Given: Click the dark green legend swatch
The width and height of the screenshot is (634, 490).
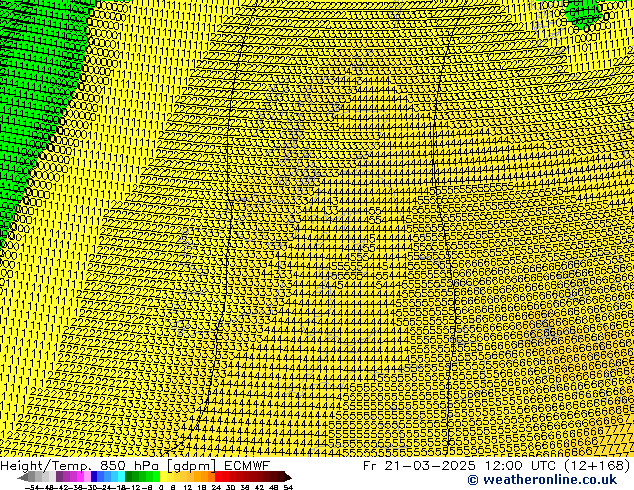Looking at the screenshot, I should tap(129, 477).
